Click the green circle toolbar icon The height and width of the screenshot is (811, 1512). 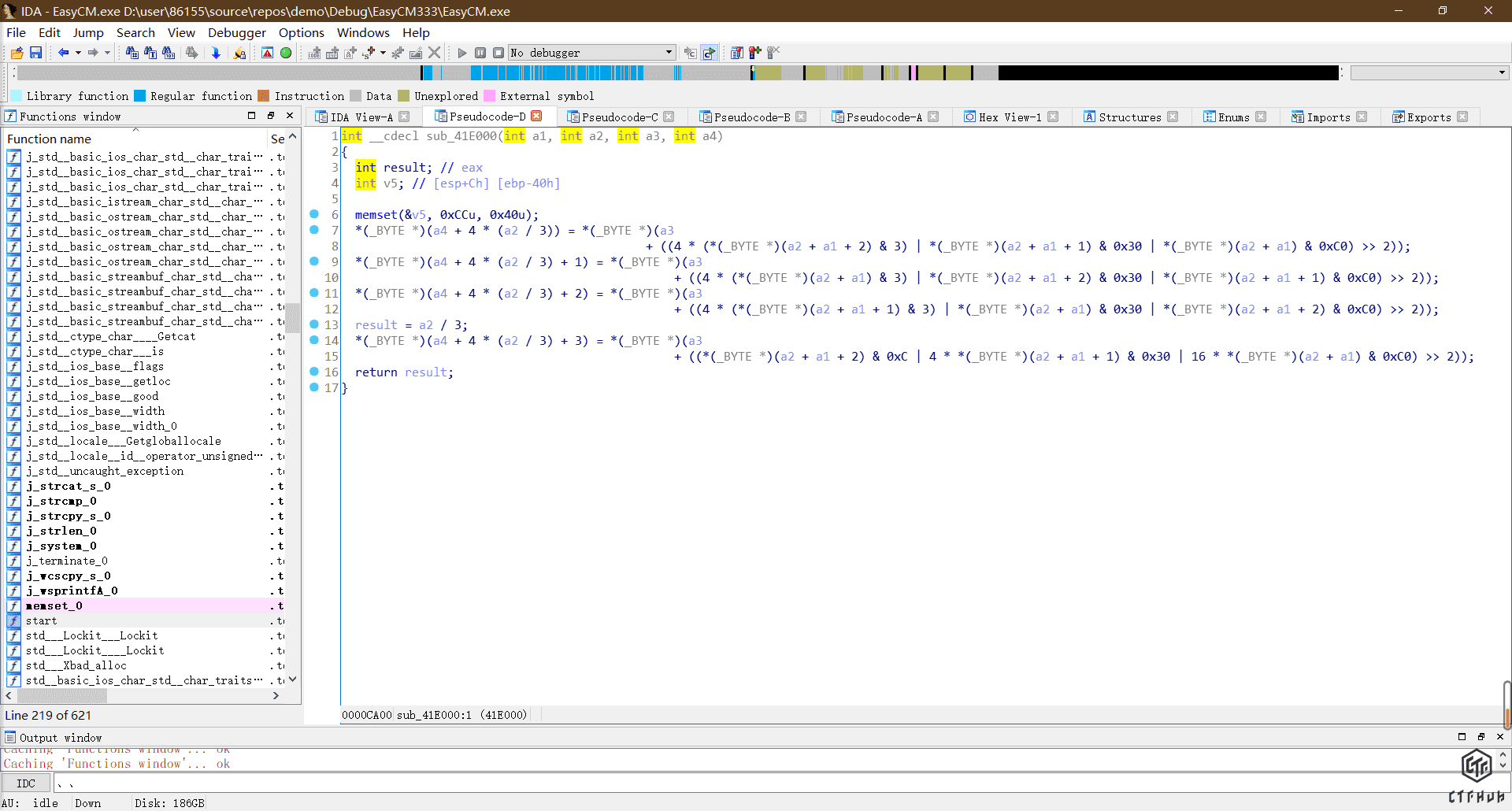coord(286,53)
